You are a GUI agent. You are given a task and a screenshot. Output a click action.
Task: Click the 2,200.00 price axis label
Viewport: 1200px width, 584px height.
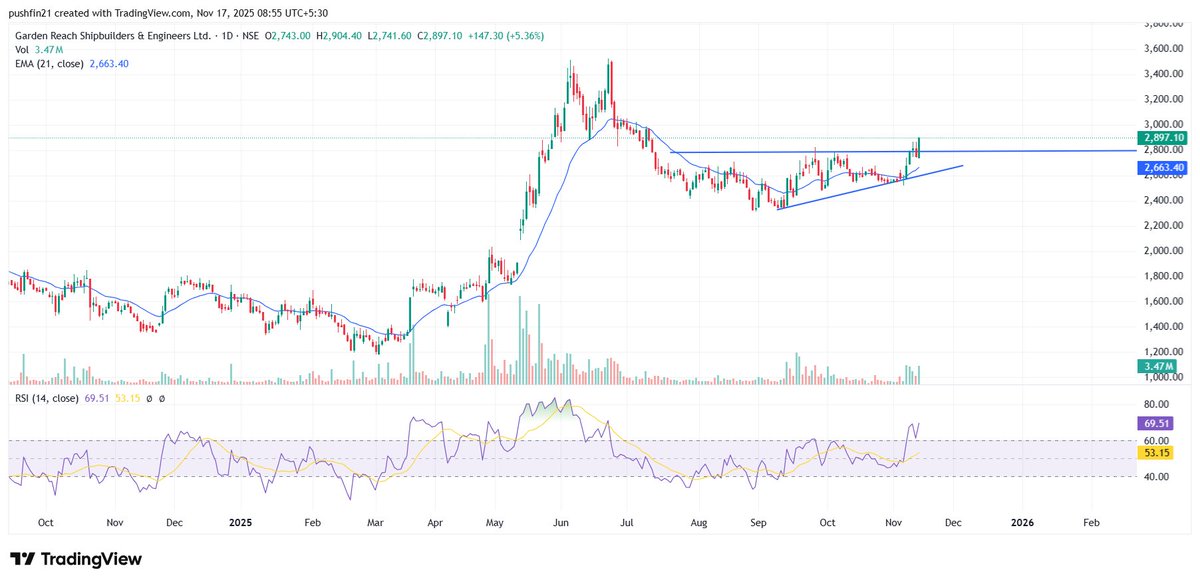click(x=1164, y=225)
